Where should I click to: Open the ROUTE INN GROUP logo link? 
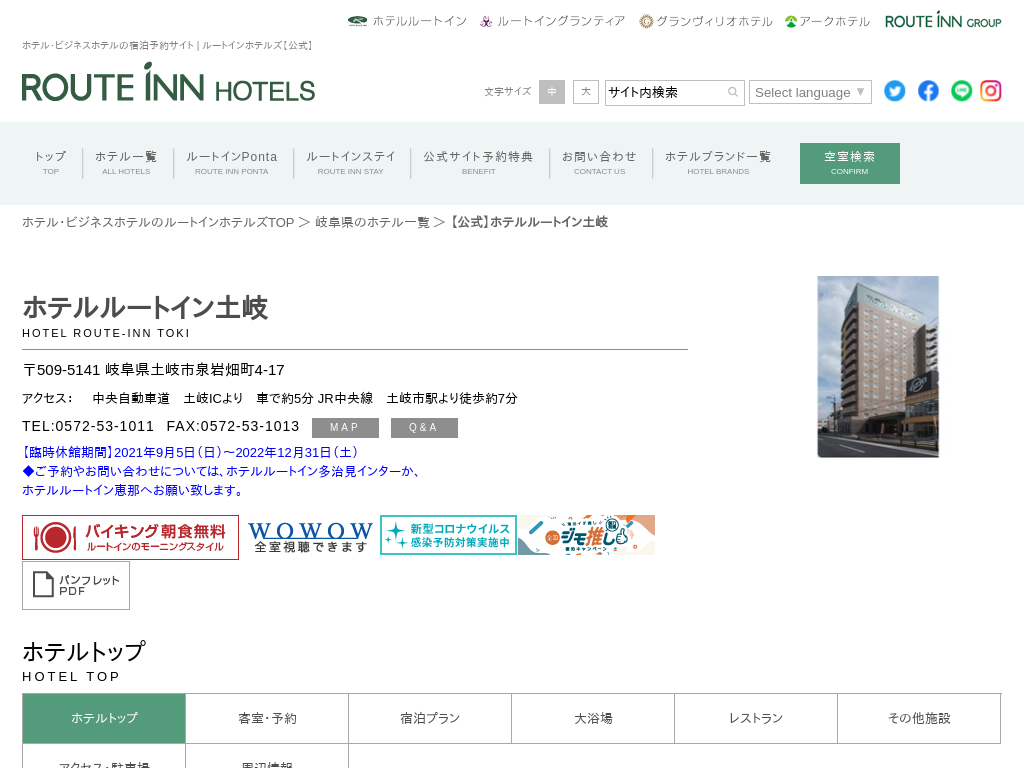point(943,21)
